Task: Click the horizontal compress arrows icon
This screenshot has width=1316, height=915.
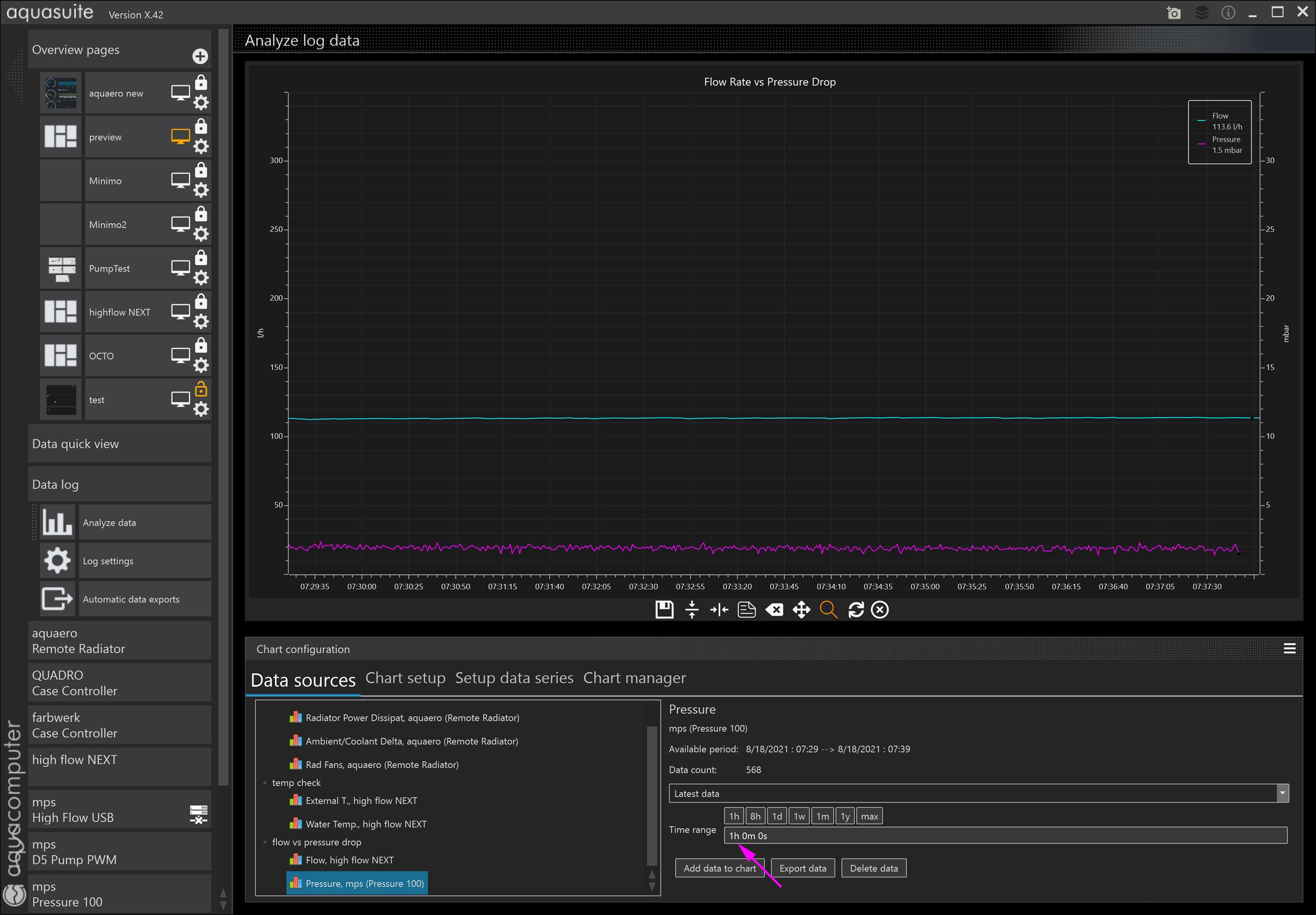Action: [x=719, y=609]
